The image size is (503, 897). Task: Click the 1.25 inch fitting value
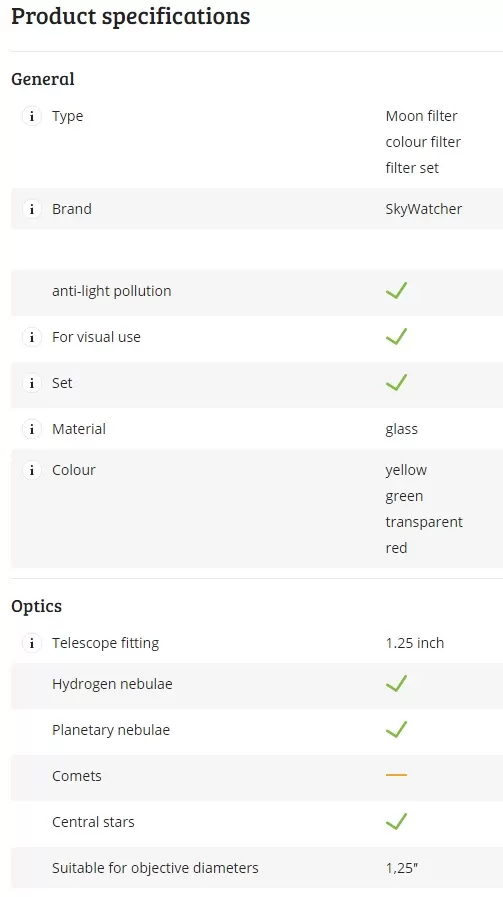tap(415, 643)
